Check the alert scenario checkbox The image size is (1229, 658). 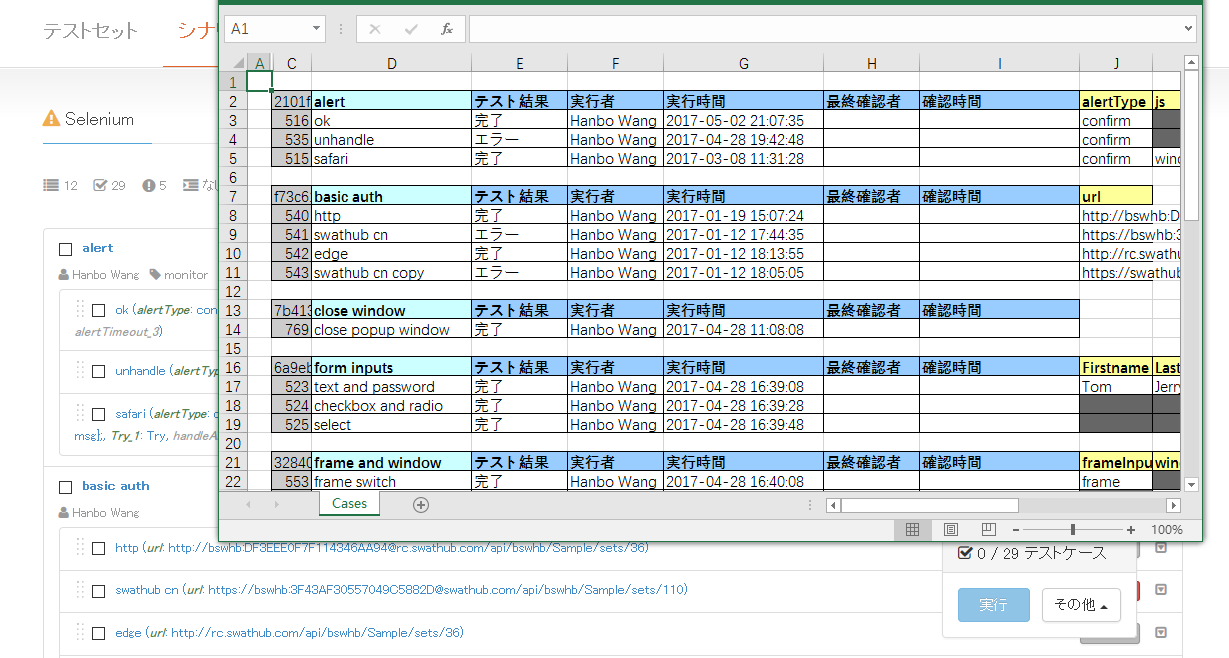[x=66, y=249]
